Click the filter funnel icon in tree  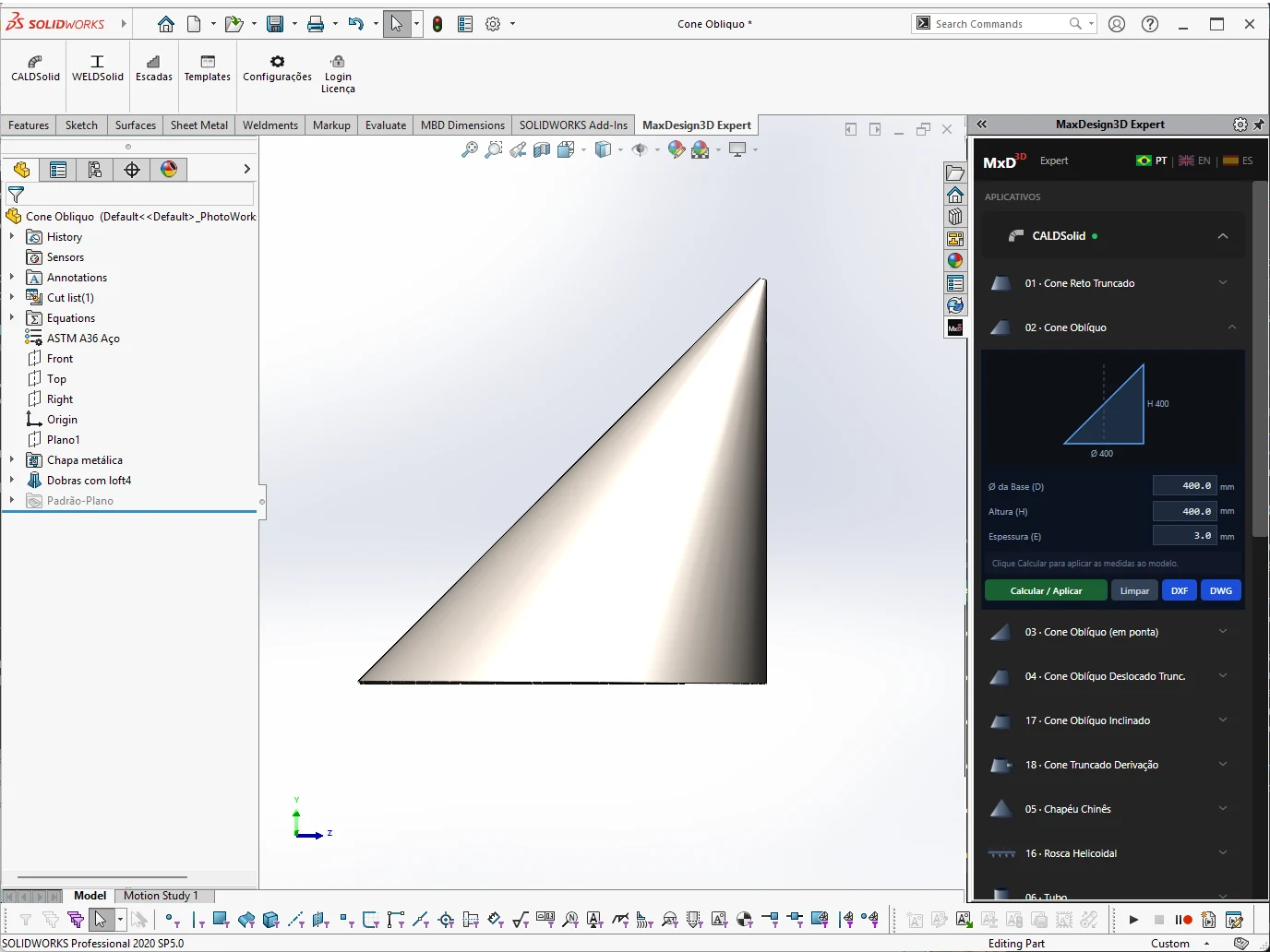point(16,195)
